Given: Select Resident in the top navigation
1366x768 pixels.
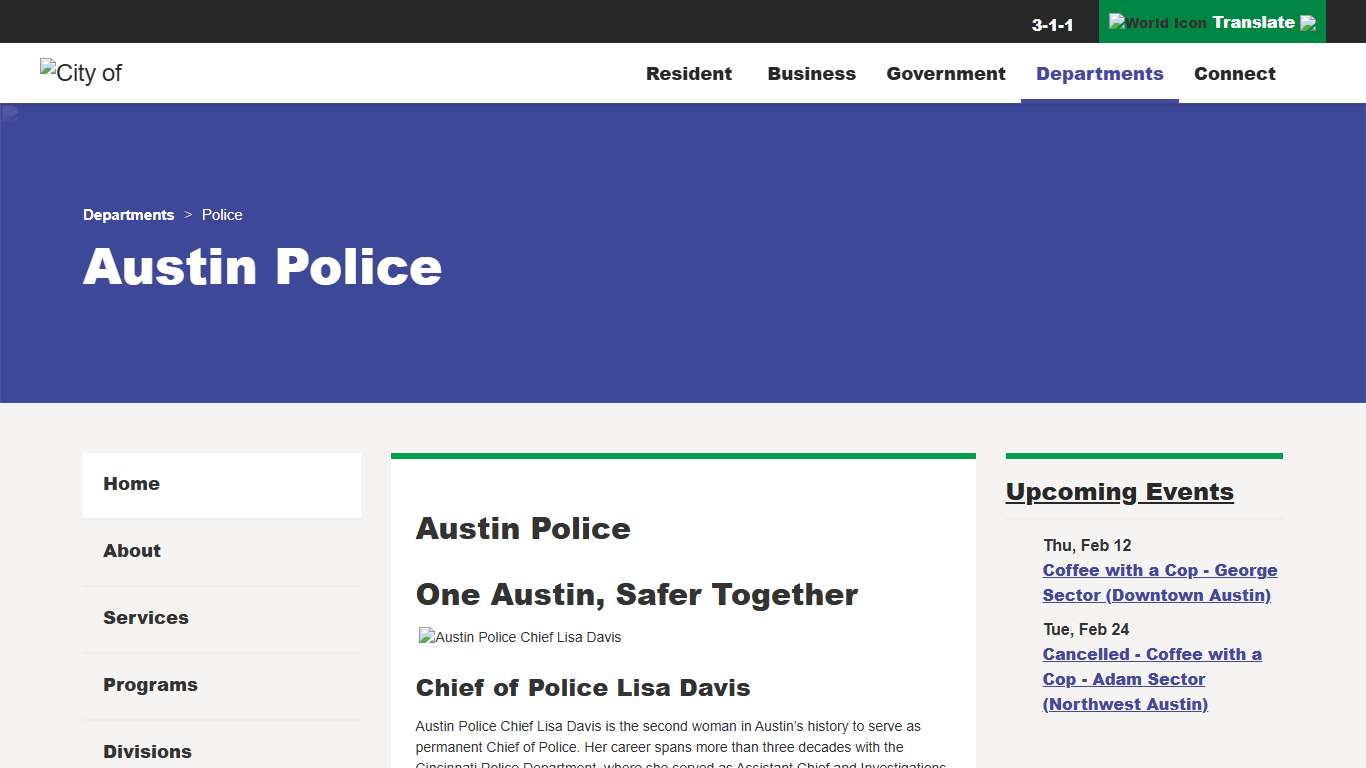Looking at the screenshot, I should coord(689,73).
